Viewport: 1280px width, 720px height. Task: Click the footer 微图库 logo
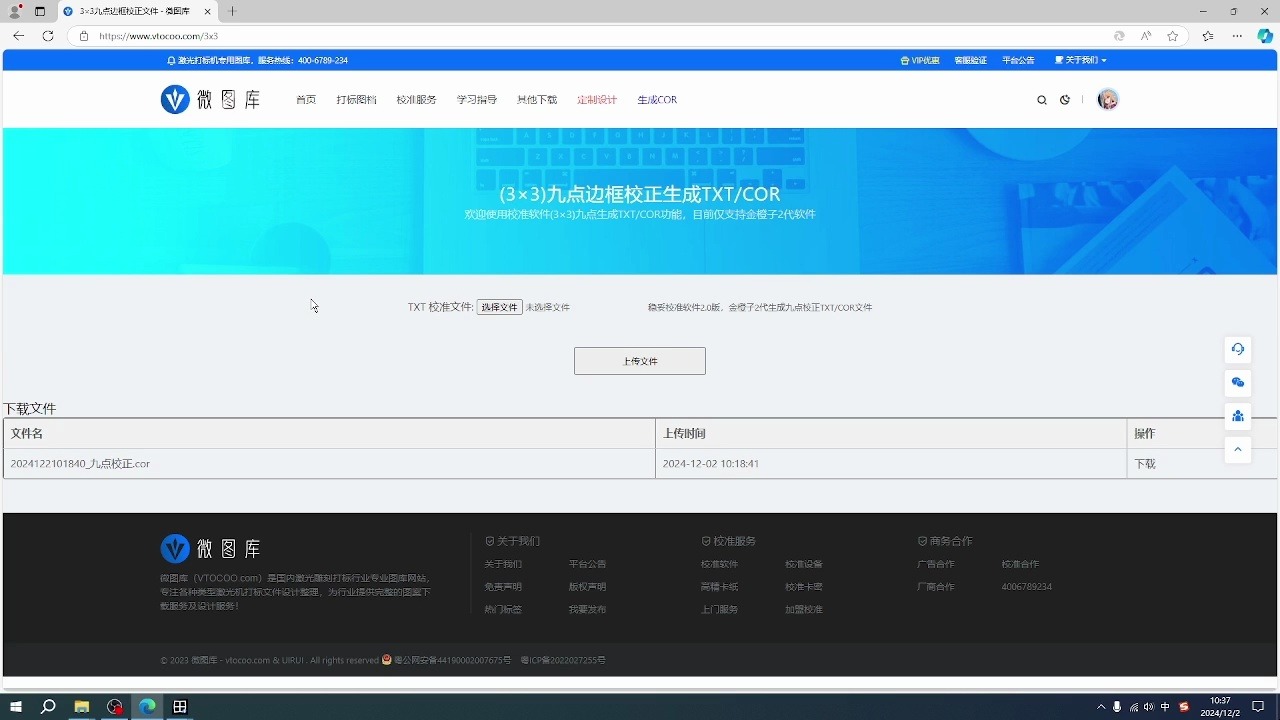(211, 548)
